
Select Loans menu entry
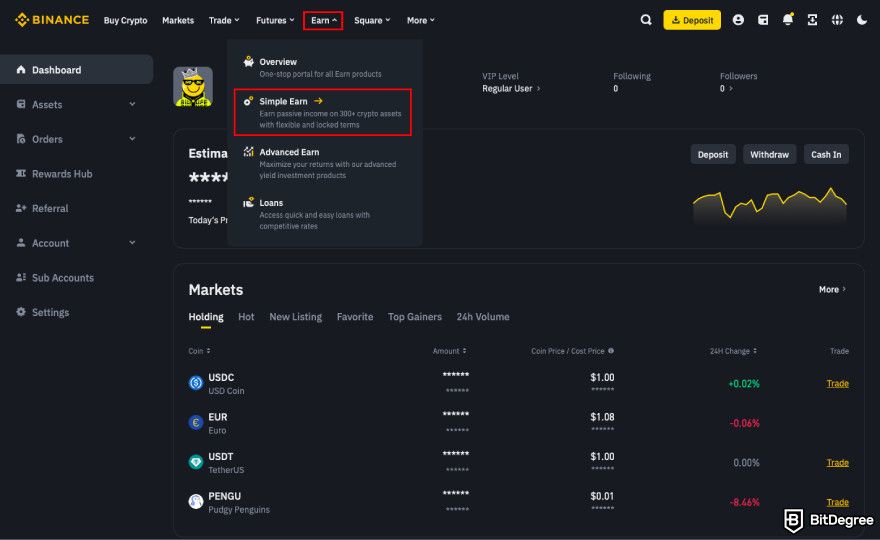(323, 214)
